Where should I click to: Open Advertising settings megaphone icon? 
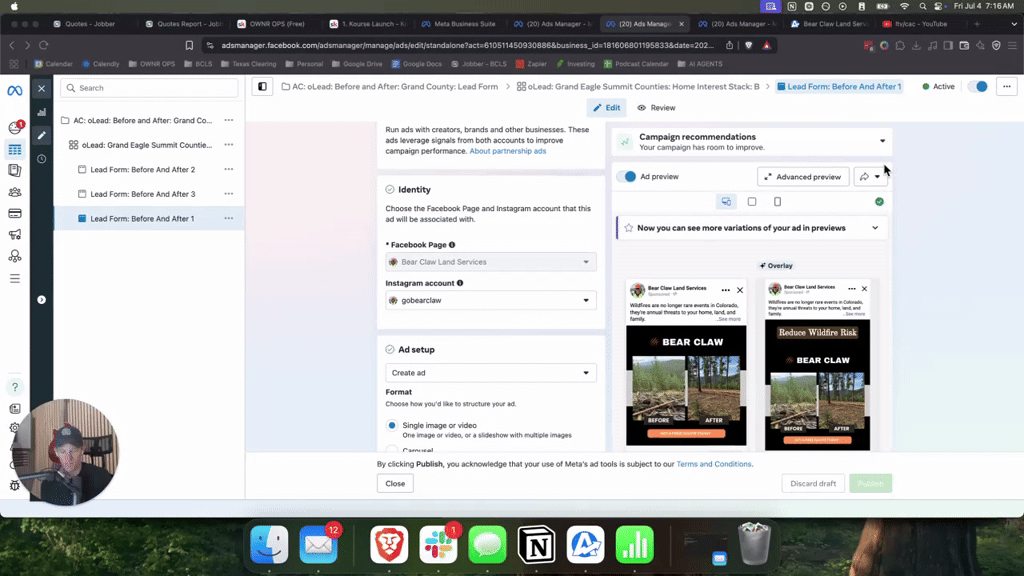[x=14, y=234]
